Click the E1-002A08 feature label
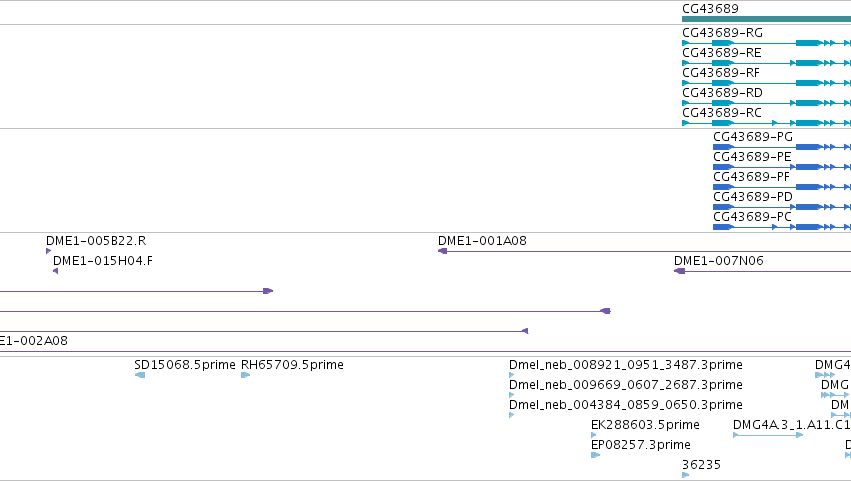The height and width of the screenshot is (481, 851). 34,341
